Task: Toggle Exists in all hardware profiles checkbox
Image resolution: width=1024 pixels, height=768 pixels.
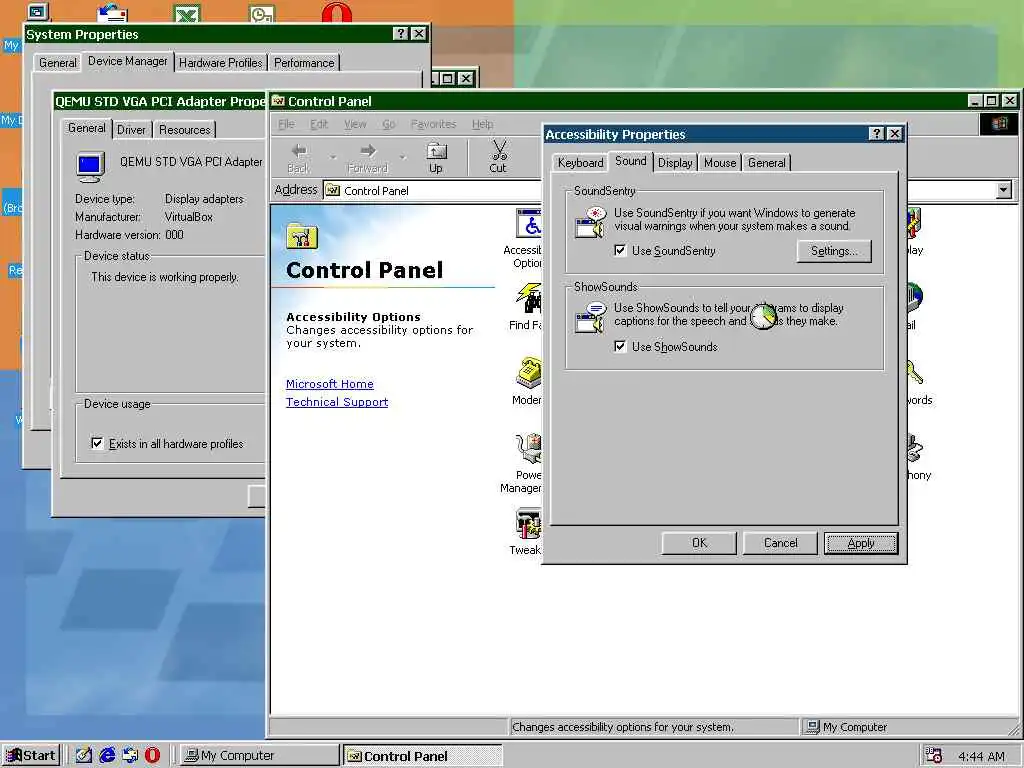Action: pos(97,443)
